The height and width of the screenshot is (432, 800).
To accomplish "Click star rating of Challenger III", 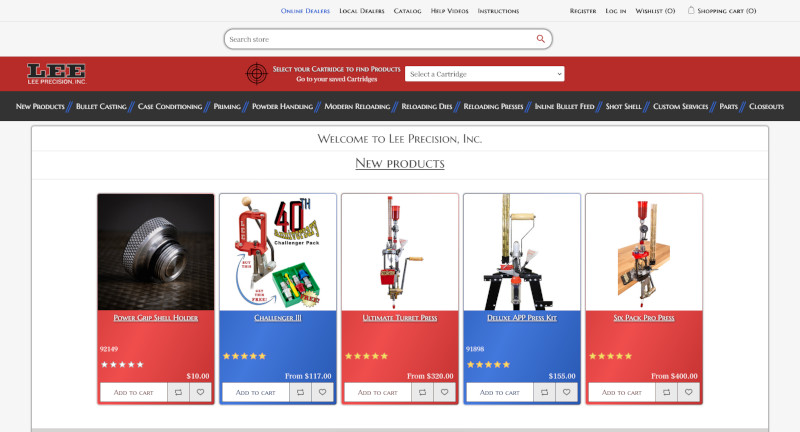I will coord(244,356).
